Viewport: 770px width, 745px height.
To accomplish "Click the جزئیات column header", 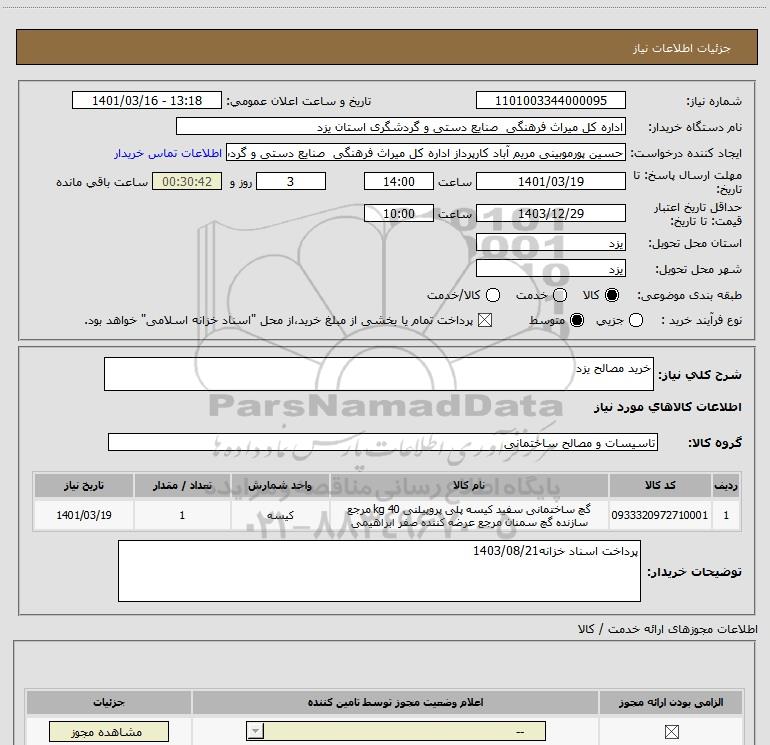I will [109, 702].
